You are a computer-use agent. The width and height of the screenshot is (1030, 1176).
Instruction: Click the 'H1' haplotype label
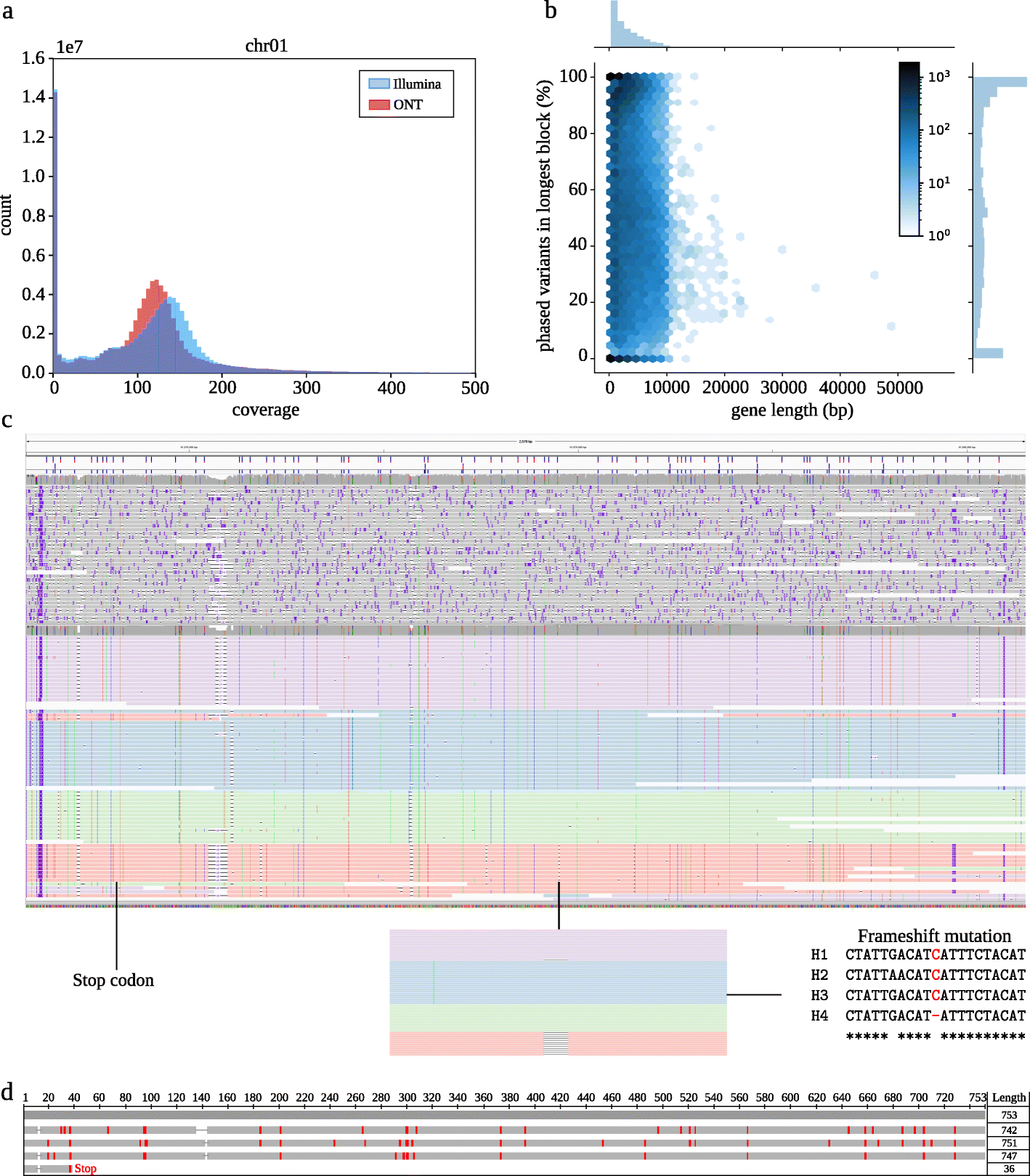coord(819,954)
